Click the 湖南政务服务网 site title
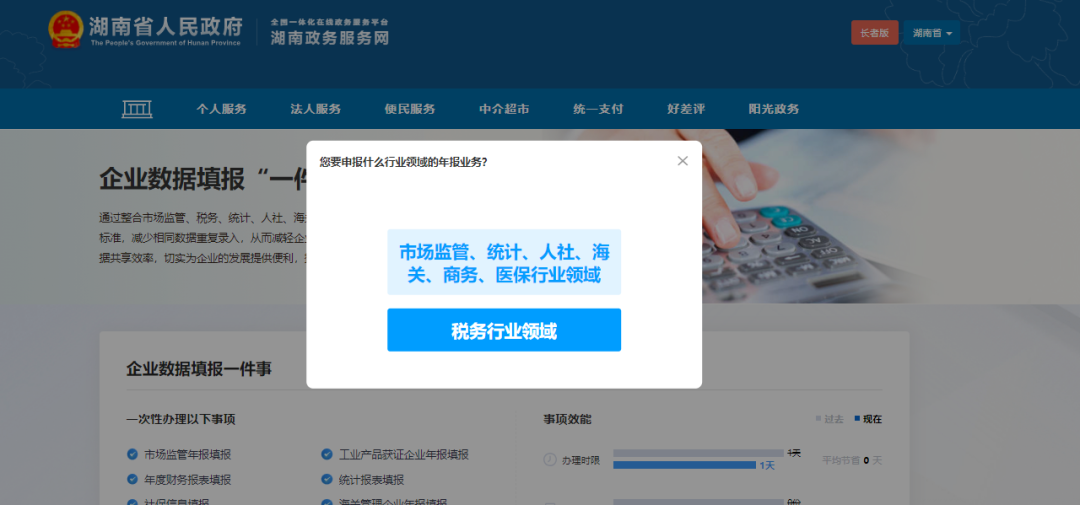 (330, 38)
